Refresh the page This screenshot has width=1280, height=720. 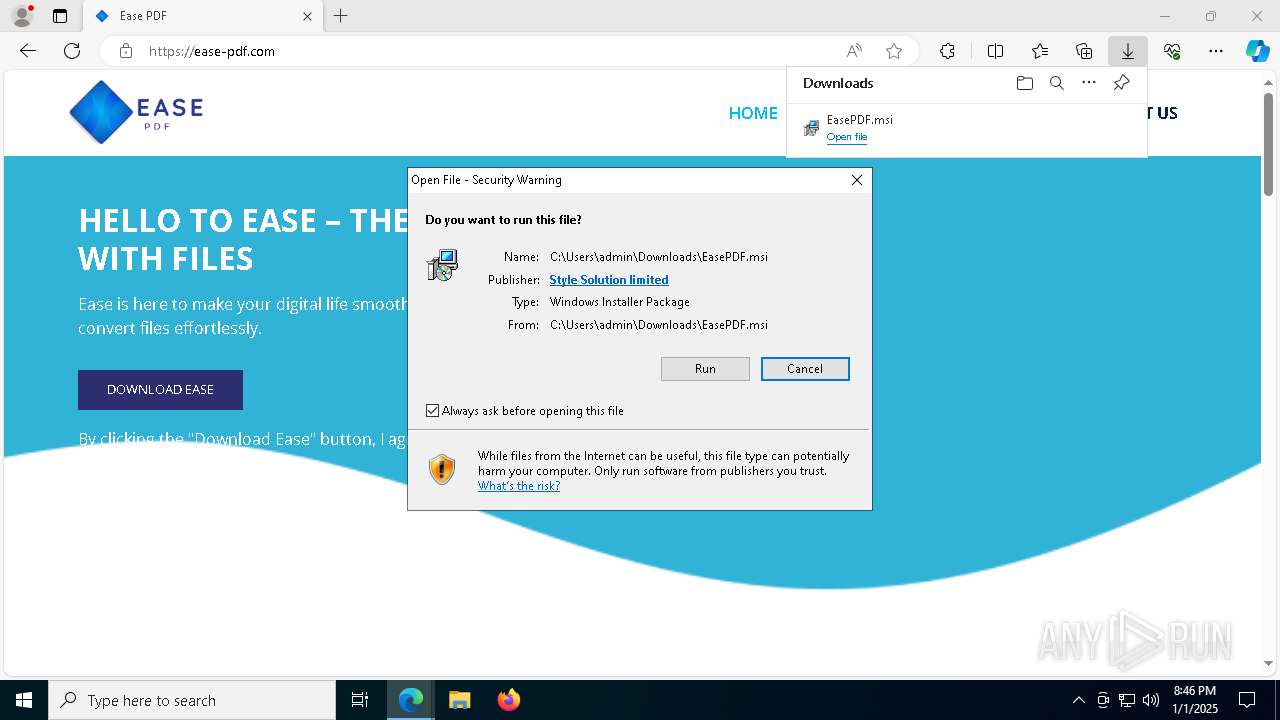click(72, 51)
